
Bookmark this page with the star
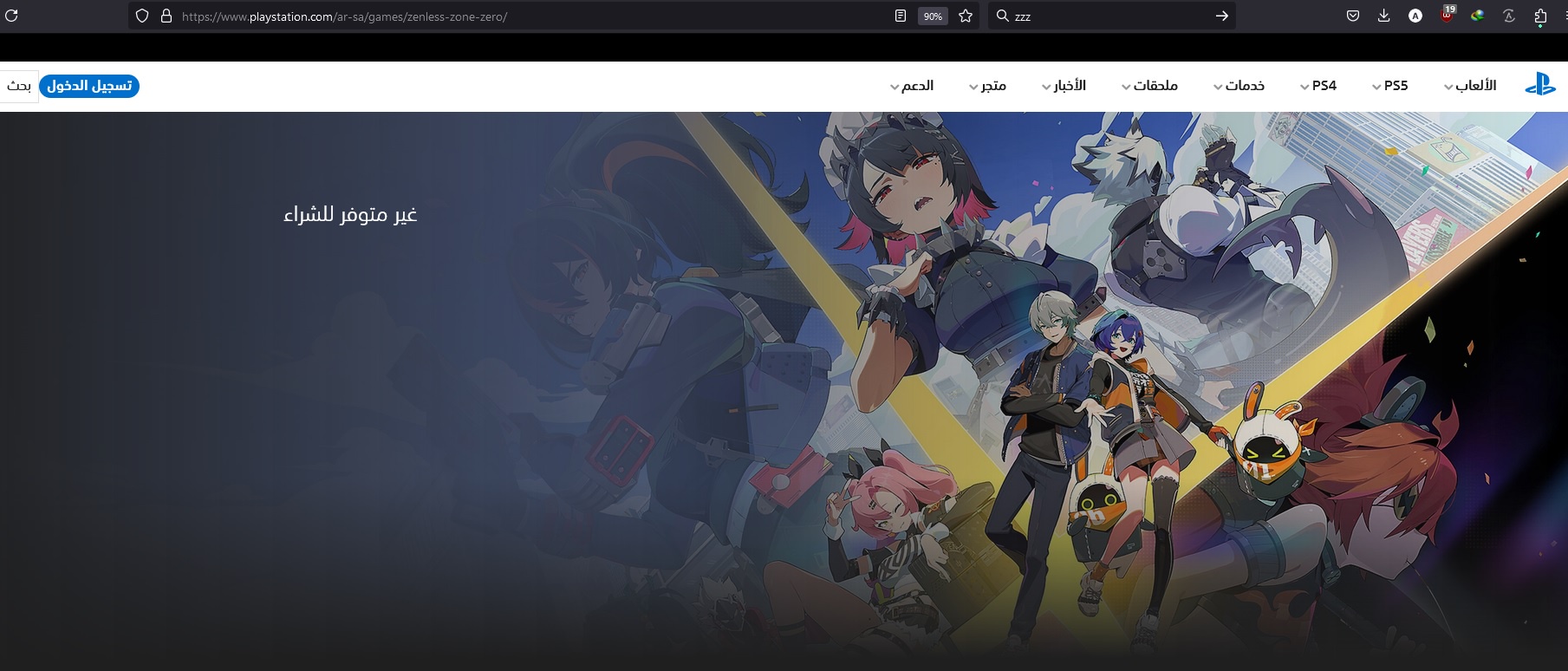click(966, 16)
